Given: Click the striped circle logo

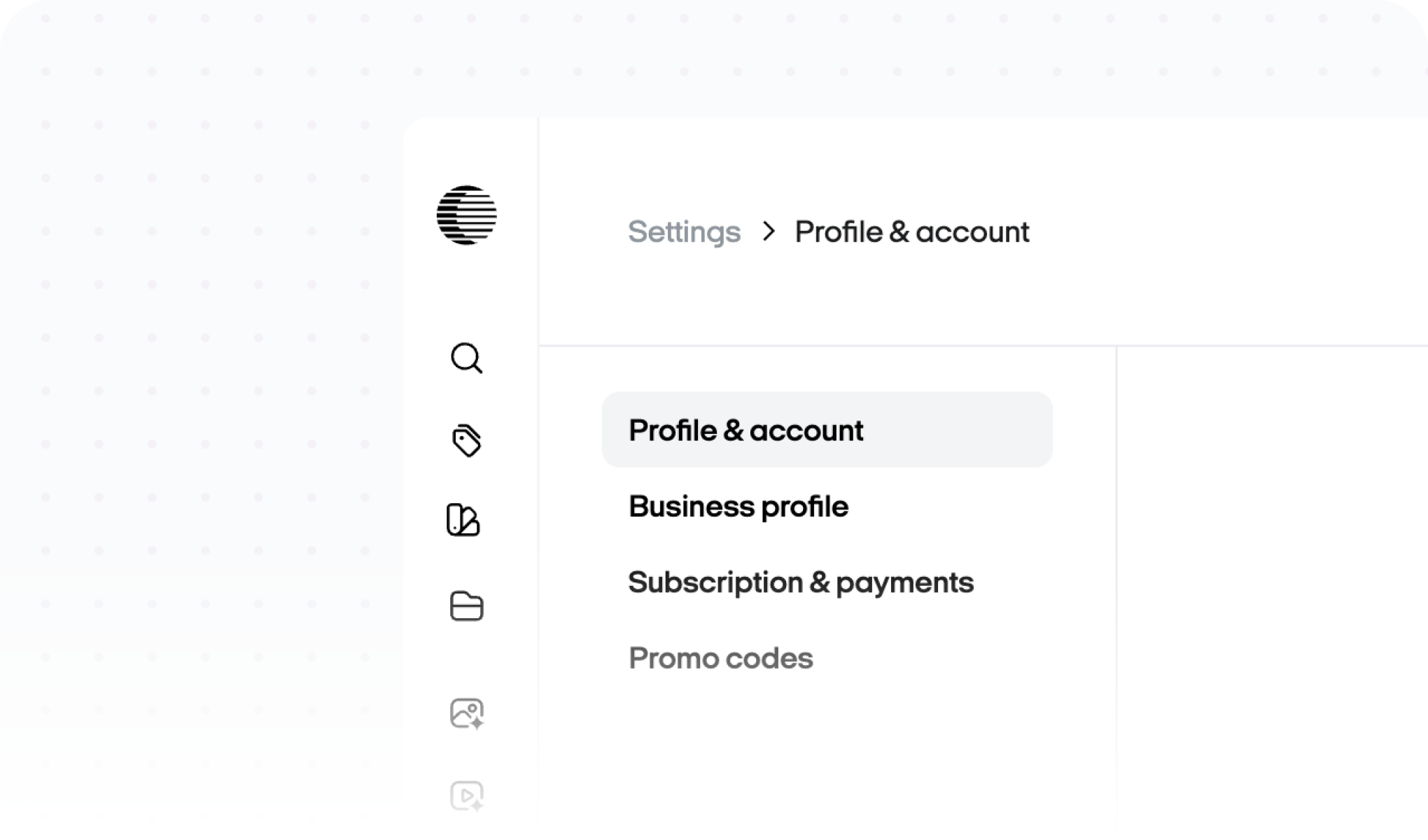Looking at the screenshot, I should [x=466, y=215].
